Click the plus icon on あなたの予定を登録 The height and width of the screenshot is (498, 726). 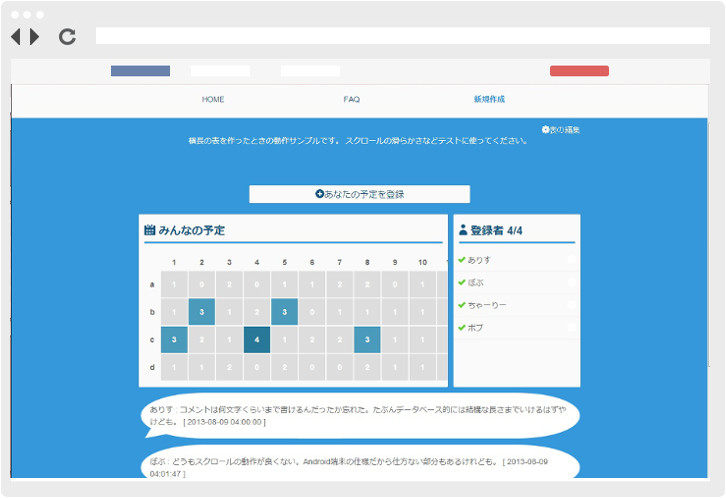tap(320, 194)
